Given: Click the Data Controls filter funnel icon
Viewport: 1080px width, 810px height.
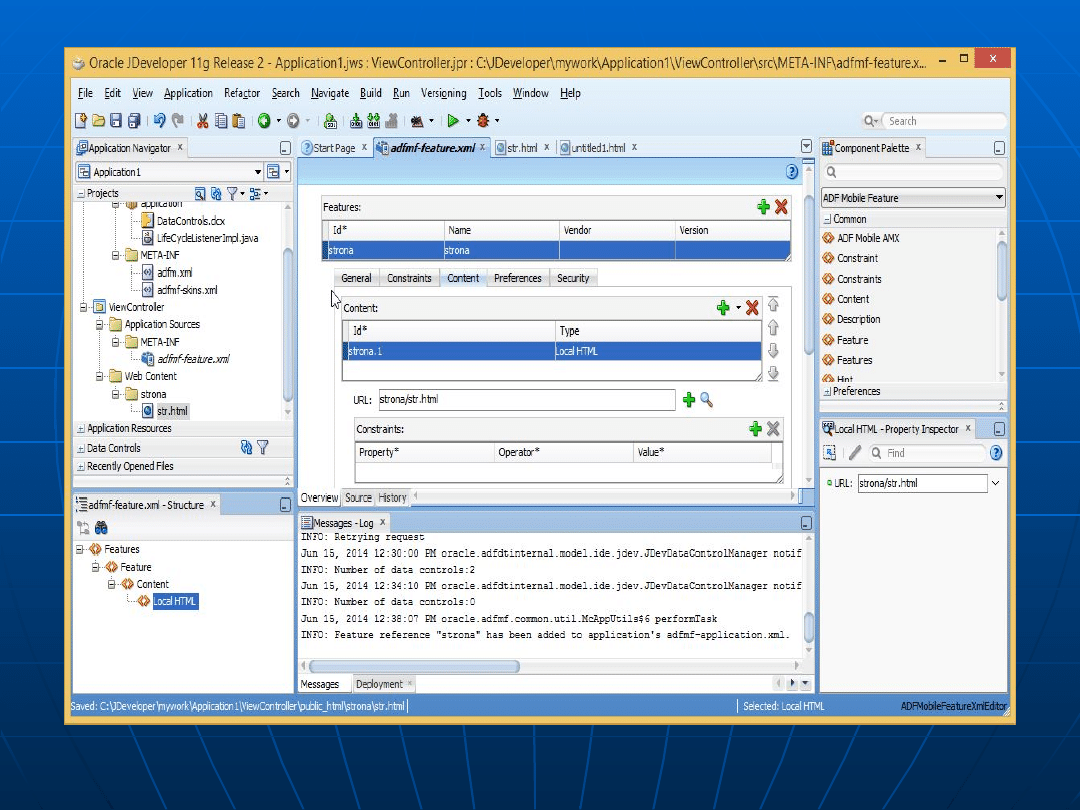Looking at the screenshot, I should pyautogui.click(x=263, y=448).
